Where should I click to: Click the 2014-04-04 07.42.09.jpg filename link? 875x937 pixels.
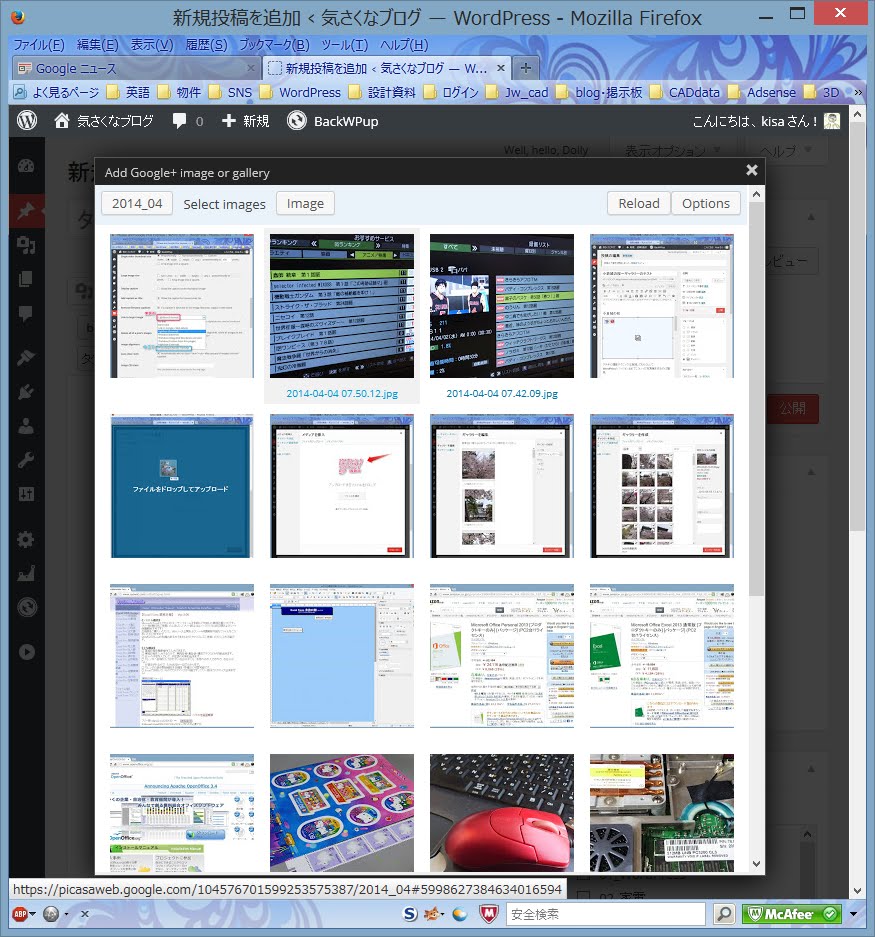point(502,393)
